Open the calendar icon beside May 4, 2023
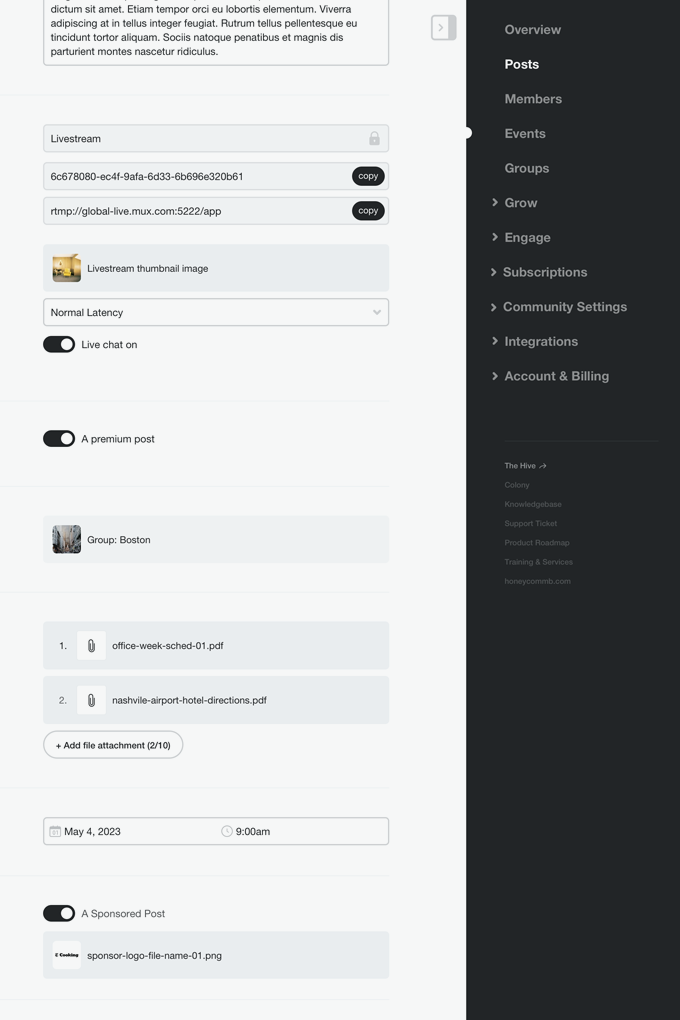 [x=55, y=831]
